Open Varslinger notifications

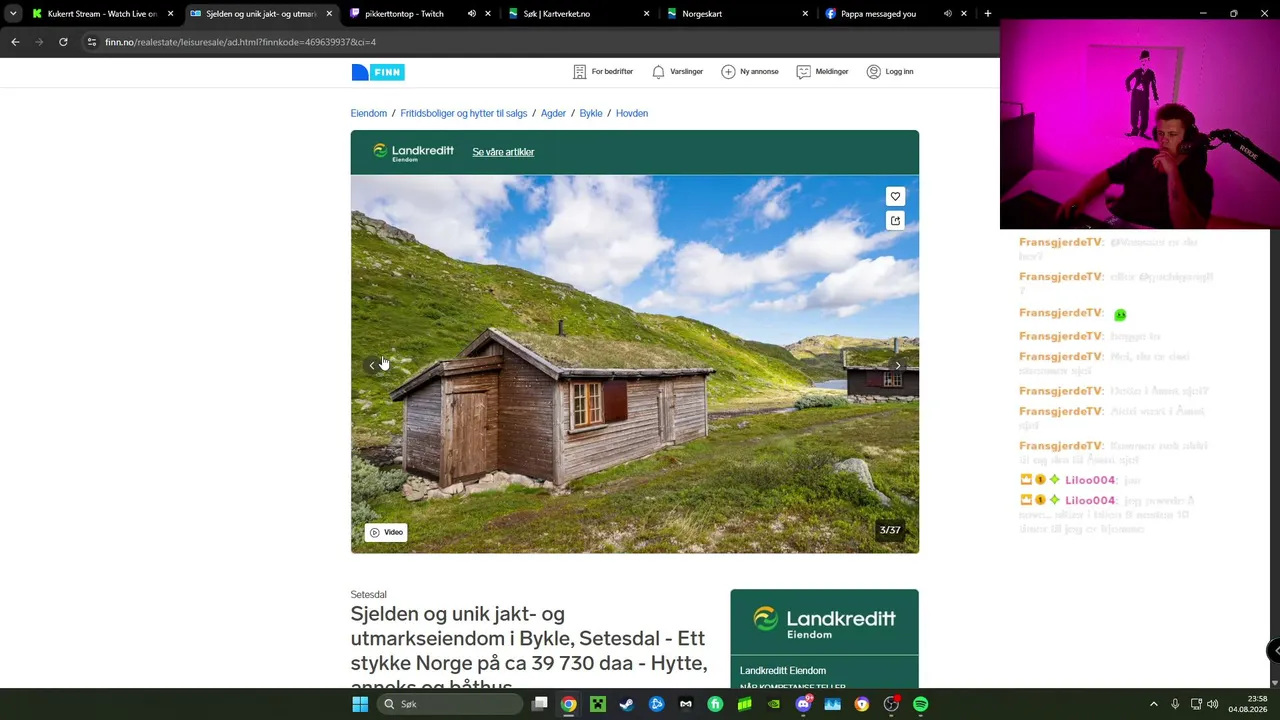pyautogui.click(x=677, y=72)
